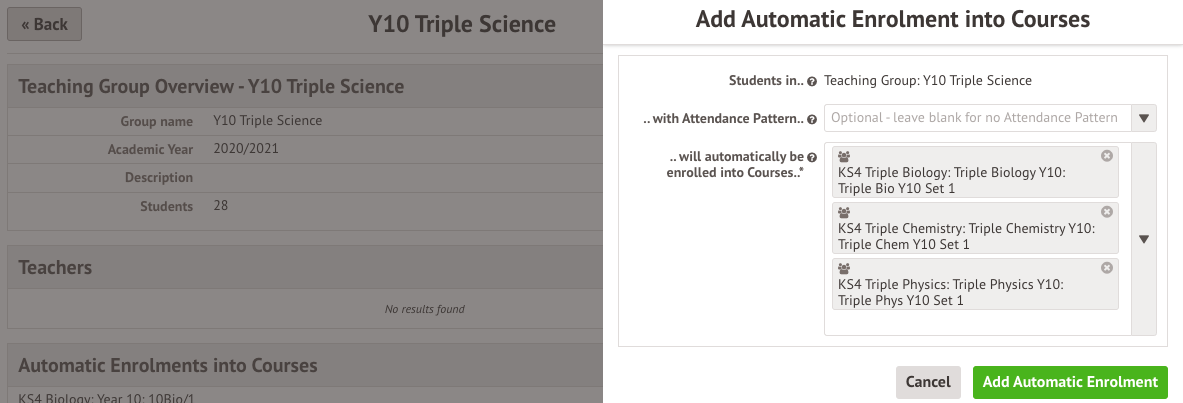Expand the Courses selection dropdown arrow

coord(1143,239)
